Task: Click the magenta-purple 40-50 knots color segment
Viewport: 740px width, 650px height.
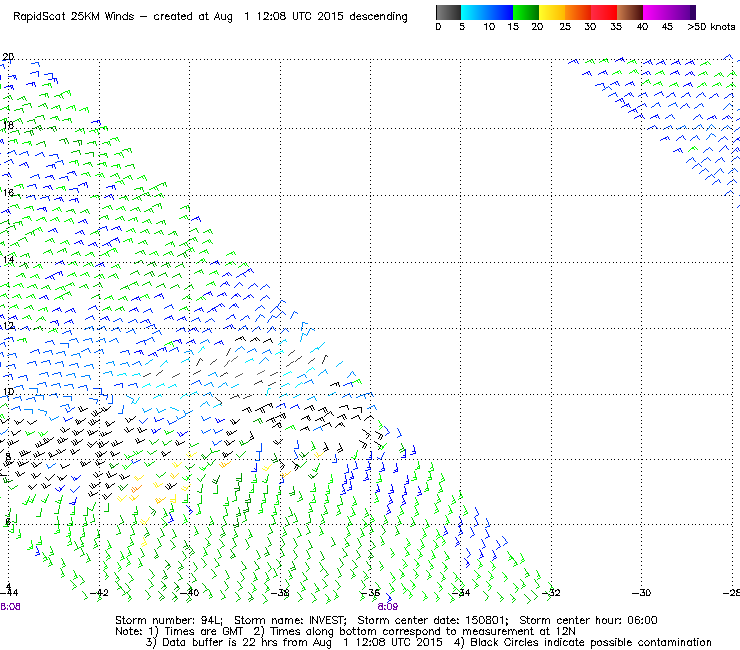Action: (669, 12)
